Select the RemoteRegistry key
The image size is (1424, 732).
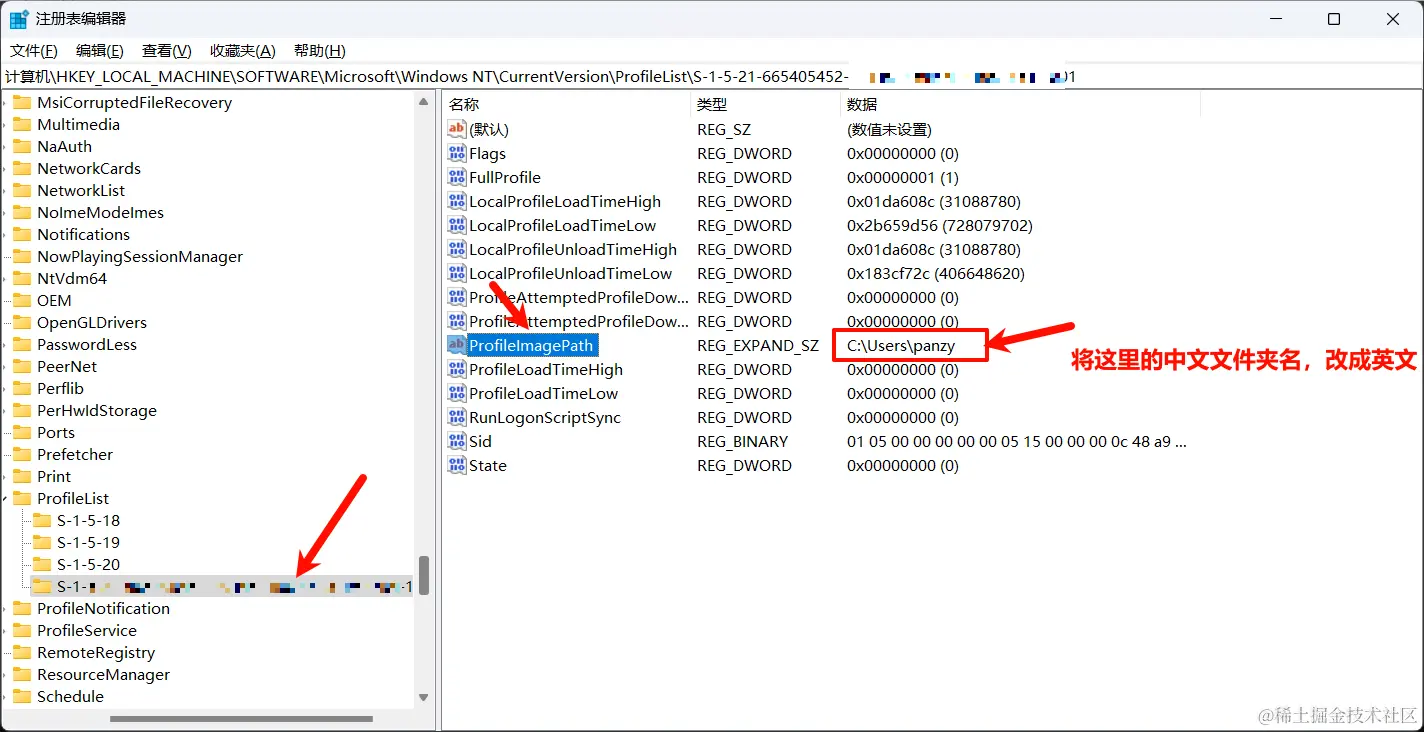pos(96,652)
